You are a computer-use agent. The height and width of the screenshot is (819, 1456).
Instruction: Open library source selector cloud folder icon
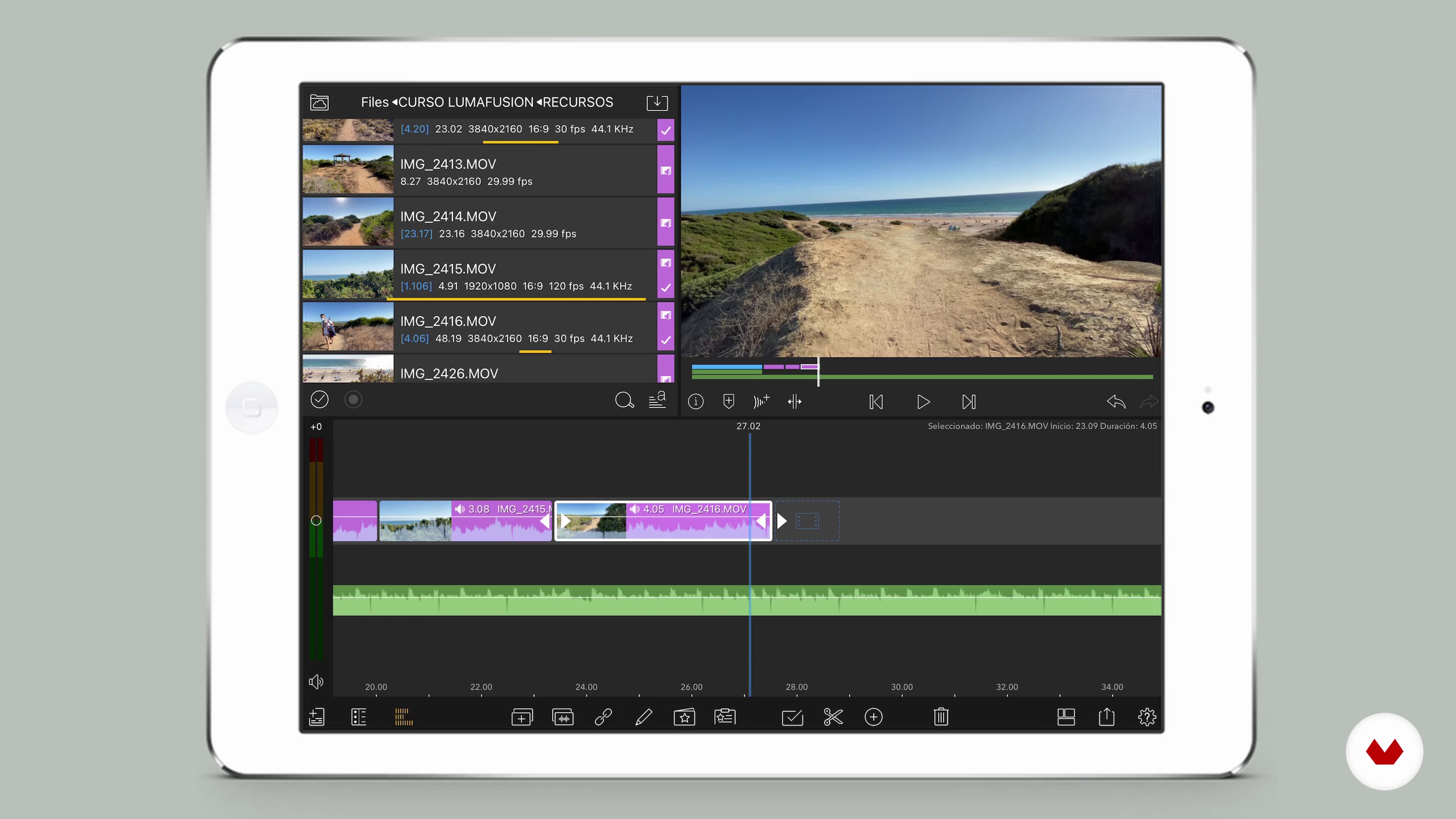coord(319,102)
